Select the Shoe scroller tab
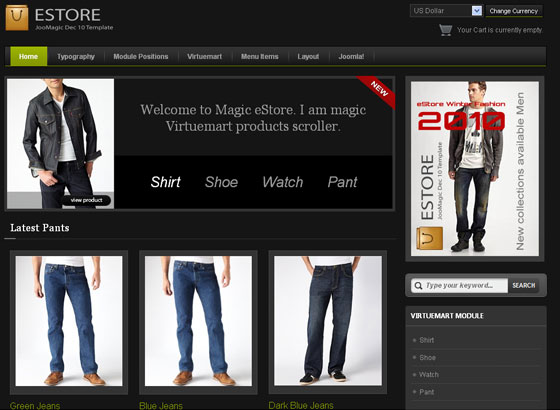 (221, 182)
